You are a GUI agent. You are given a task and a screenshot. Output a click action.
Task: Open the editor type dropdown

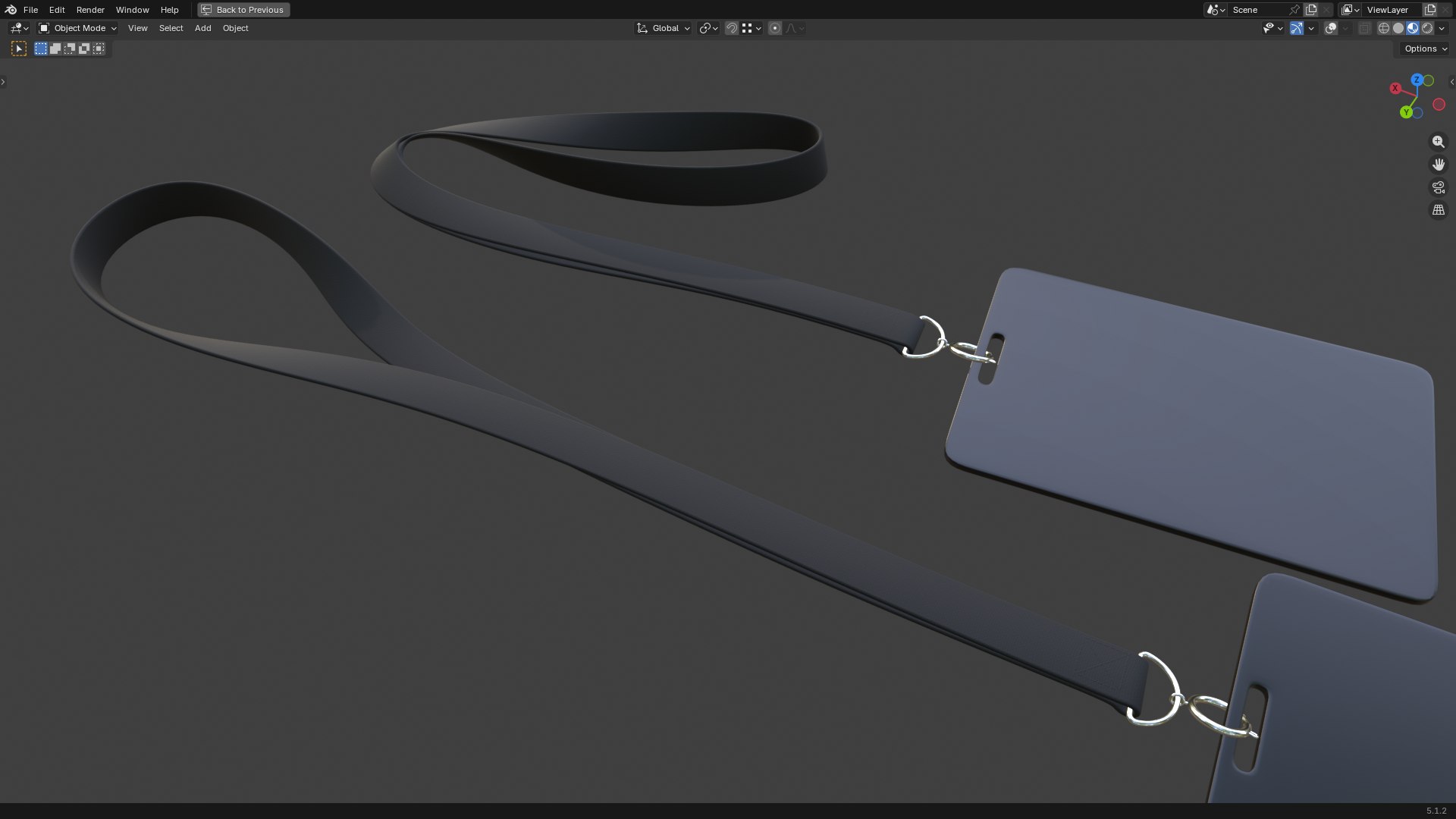(19, 28)
